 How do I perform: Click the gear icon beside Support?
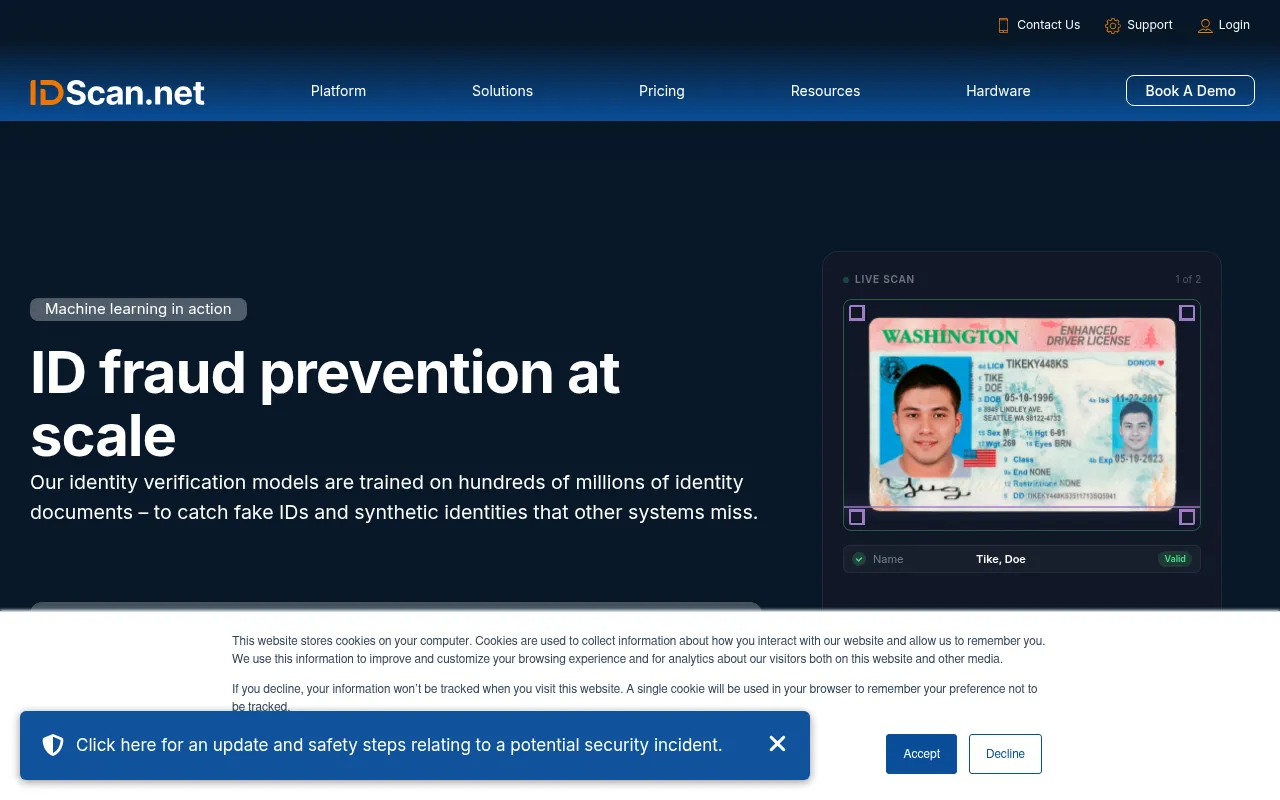pos(1113,25)
